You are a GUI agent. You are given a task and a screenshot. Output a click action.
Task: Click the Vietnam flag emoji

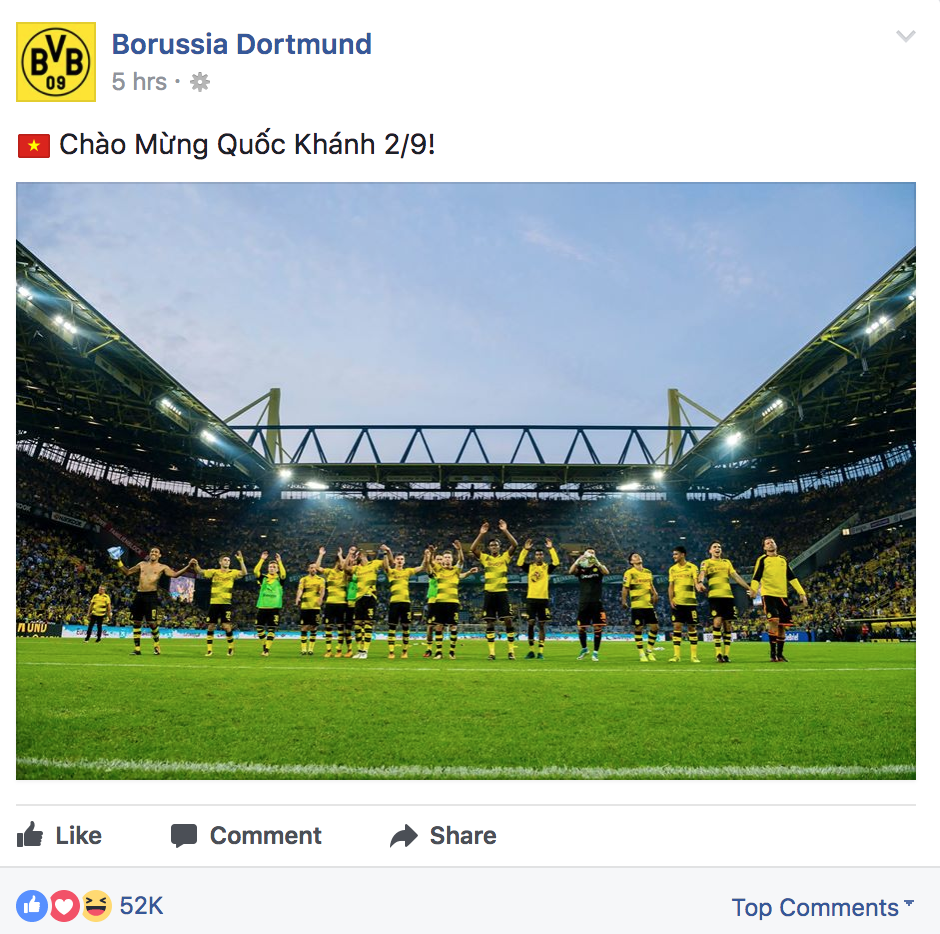(34, 146)
